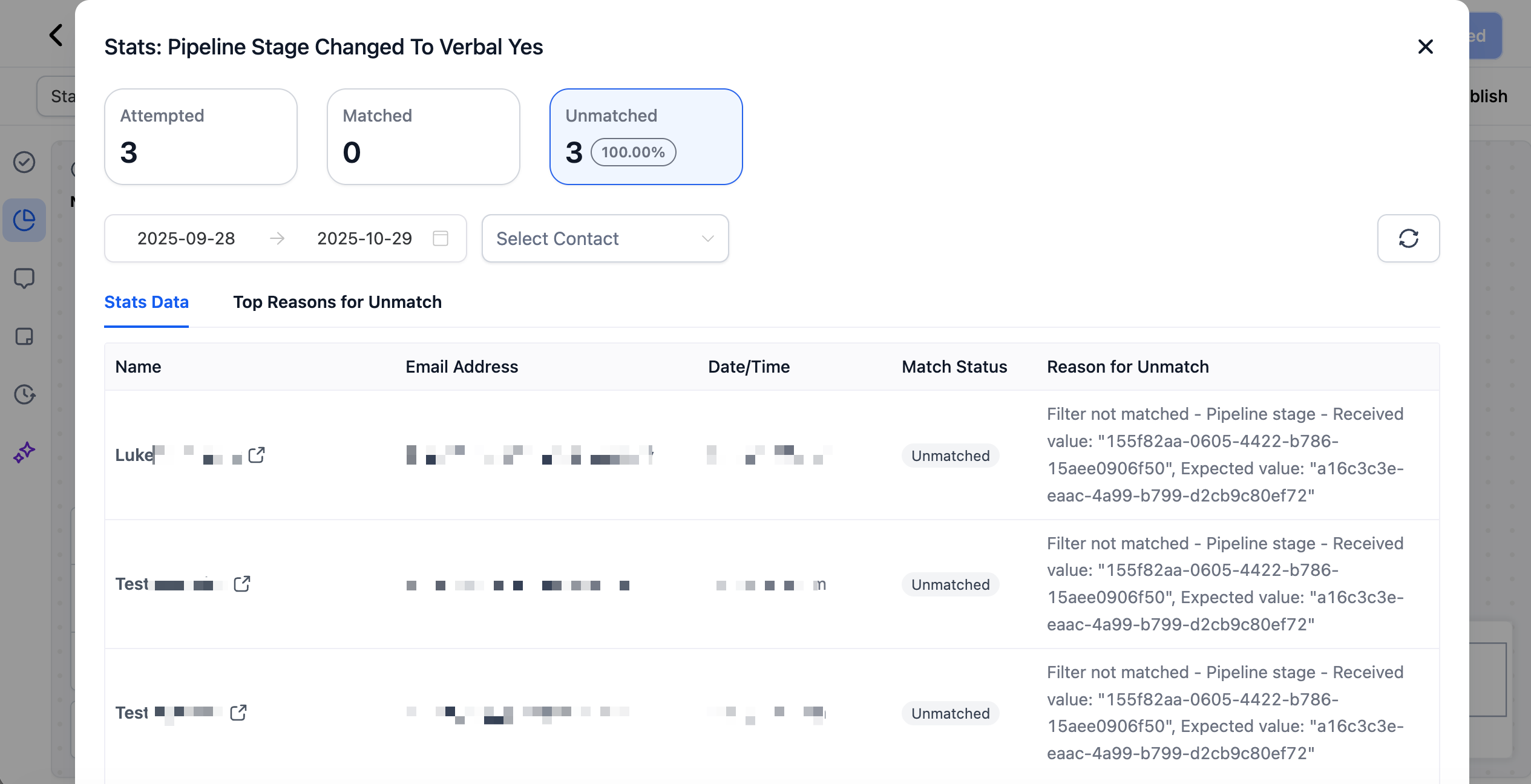Close the Stats dialog with X
Screen dimensions: 1531x784
[x=1425, y=47]
